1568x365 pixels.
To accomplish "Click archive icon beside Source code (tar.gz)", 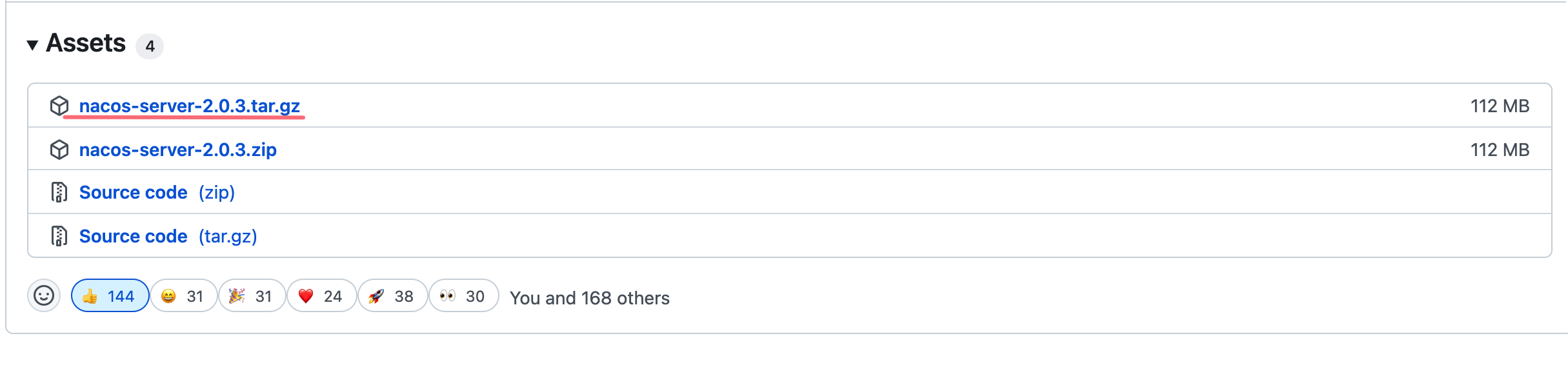I will tap(59, 236).
